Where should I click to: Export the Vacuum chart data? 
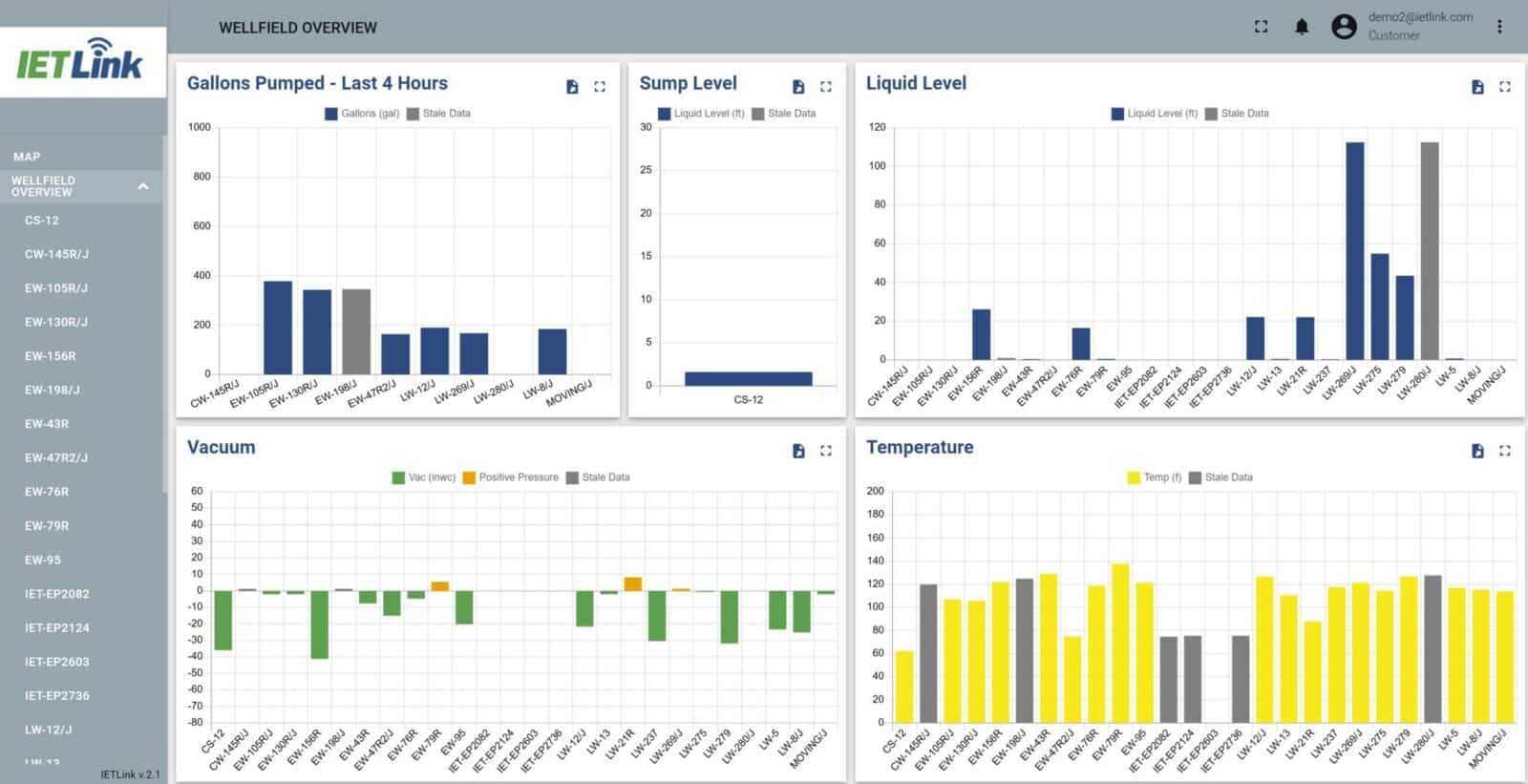[x=798, y=451]
